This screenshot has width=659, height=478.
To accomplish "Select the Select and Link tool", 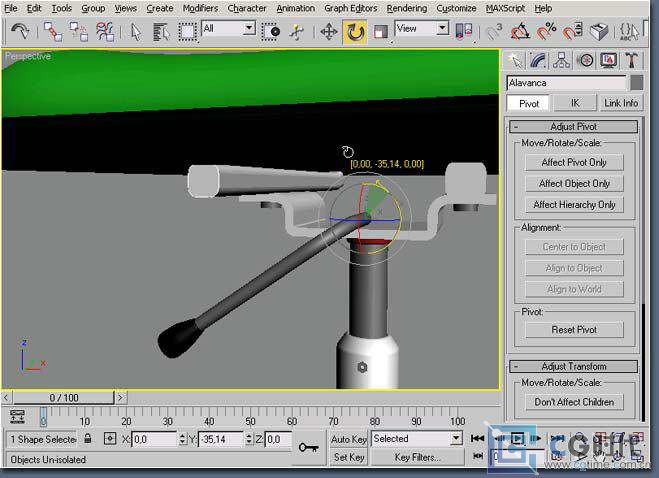I will click(53, 32).
